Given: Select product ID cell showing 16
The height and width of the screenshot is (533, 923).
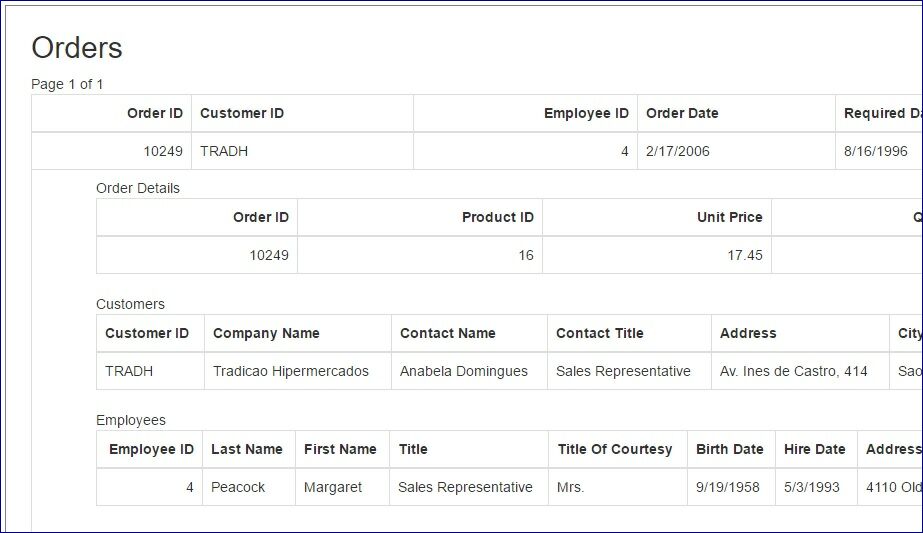Looking at the screenshot, I should coord(525,255).
